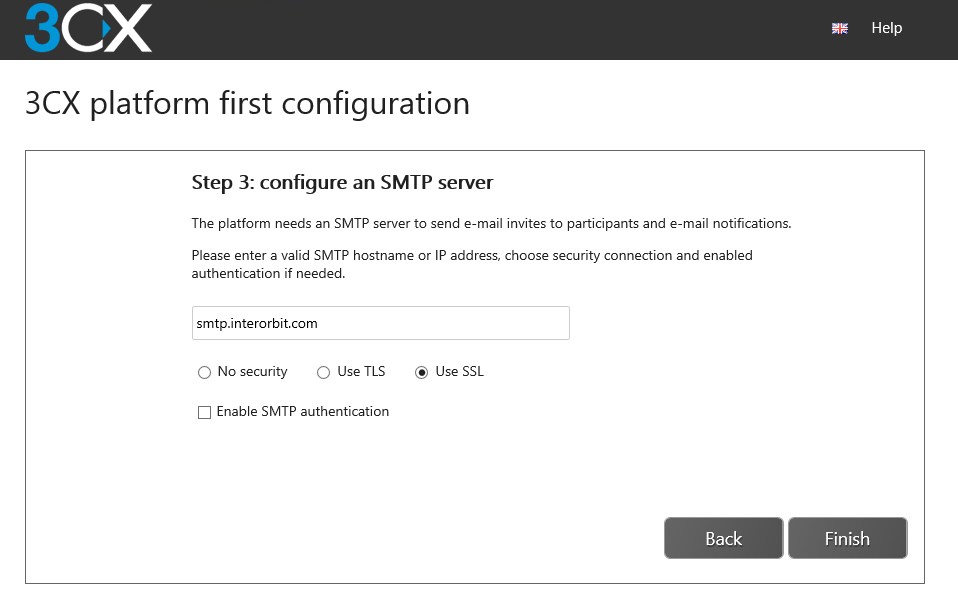This screenshot has height=608, width=958.
Task: Click the 'Please enter a valid SMTP hostname' paragraph
Action: 471,264
